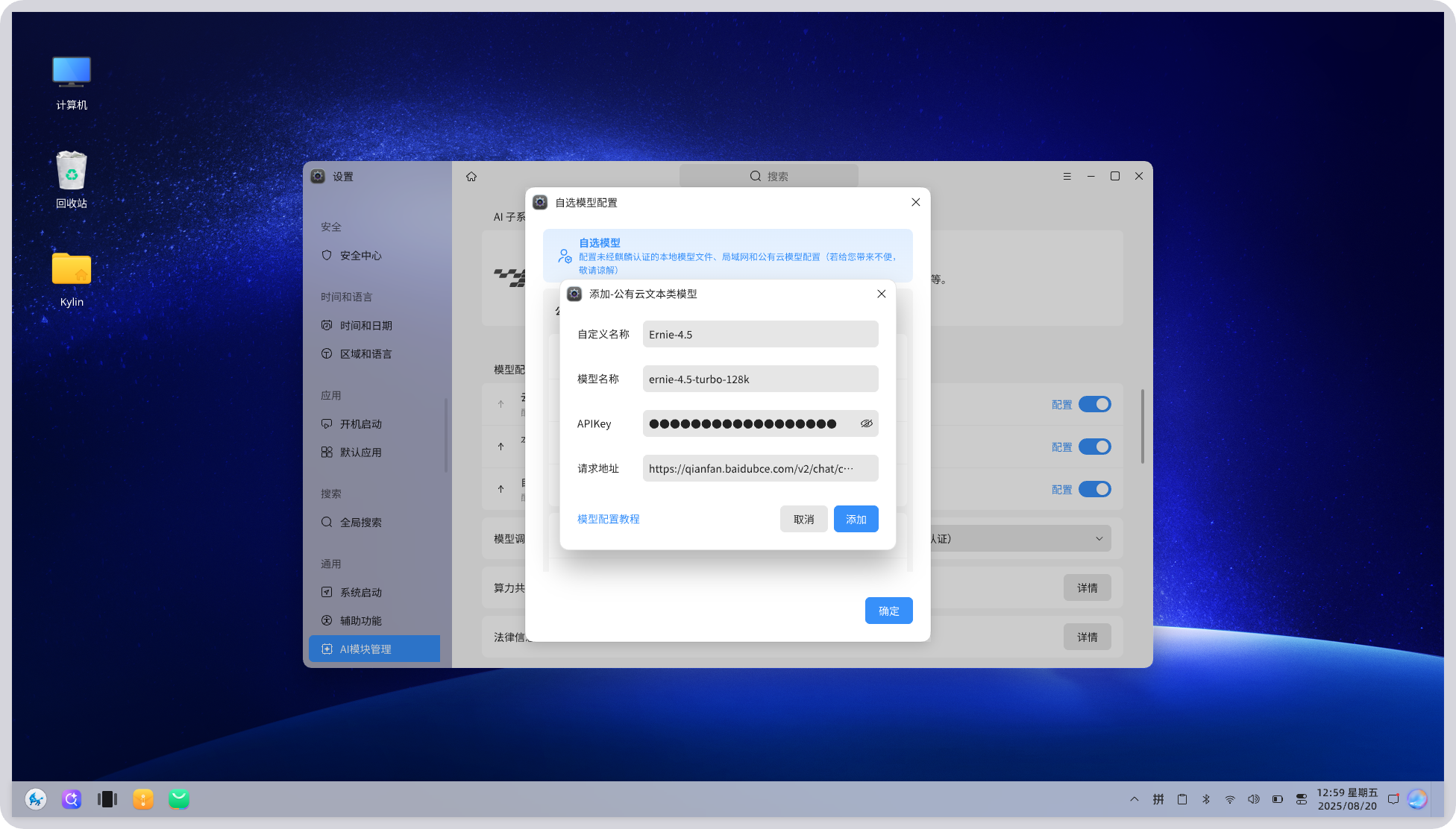1456x829 pixels.
Task: Reveal the APIKey with eye icon
Action: (x=866, y=423)
